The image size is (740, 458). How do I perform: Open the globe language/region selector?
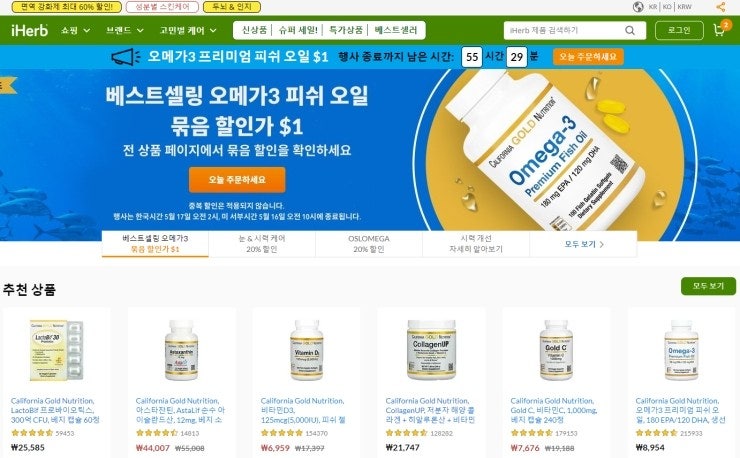click(638, 7)
